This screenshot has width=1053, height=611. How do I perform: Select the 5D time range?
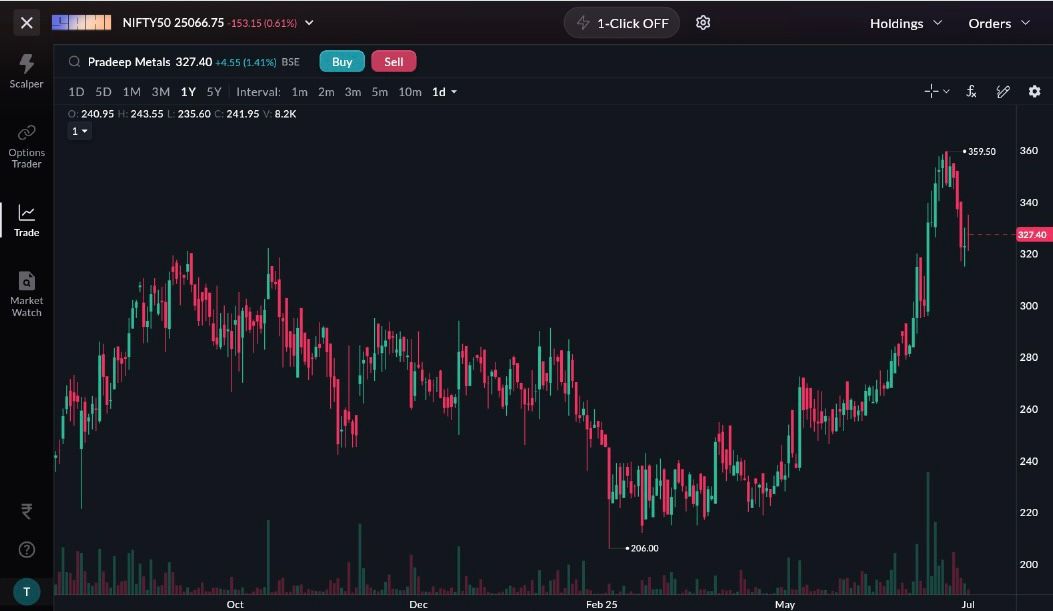coord(103,92)
